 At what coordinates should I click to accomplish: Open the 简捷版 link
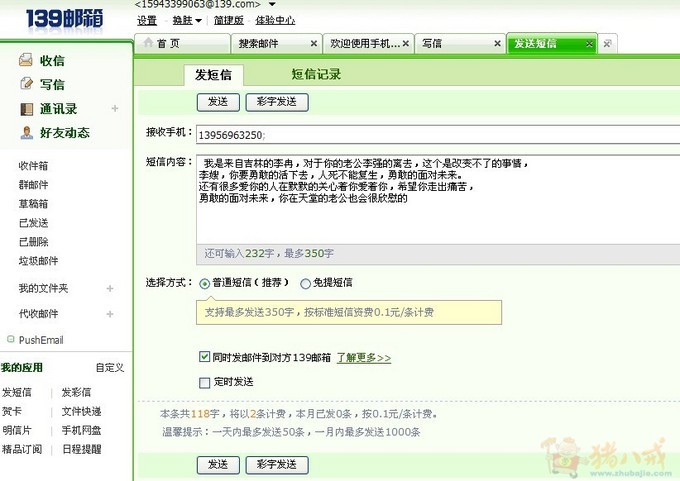[229, 20]
